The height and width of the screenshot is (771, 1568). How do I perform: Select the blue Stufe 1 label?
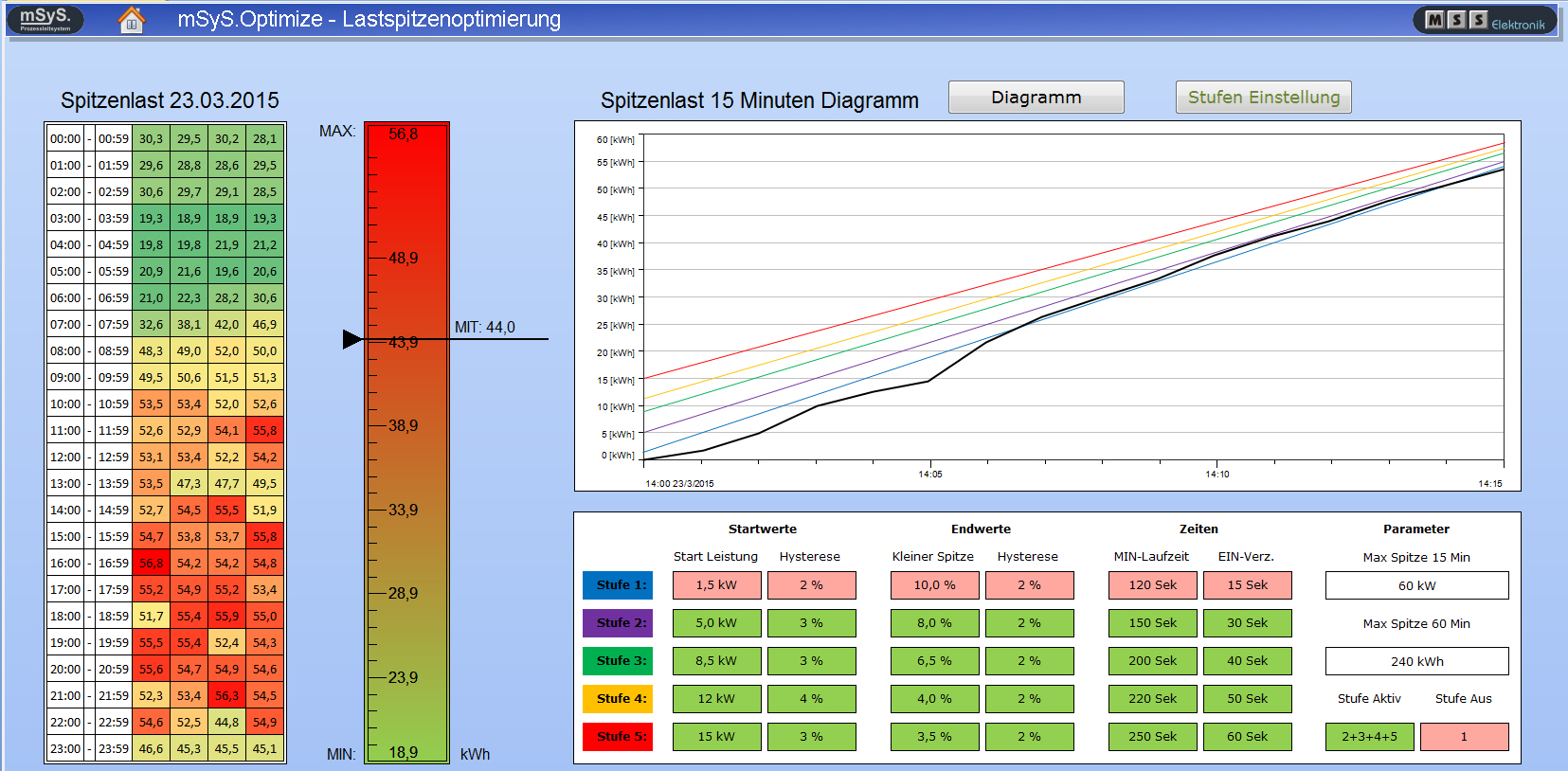click(618, 585)
